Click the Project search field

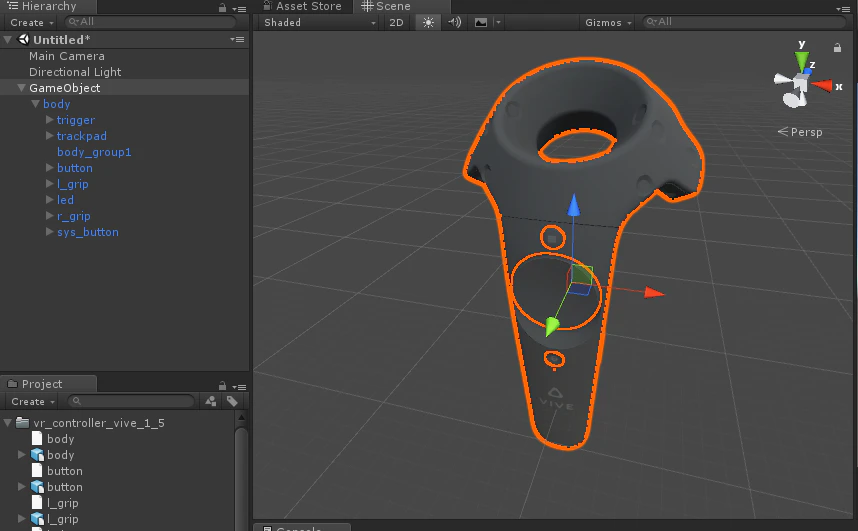pos(131,401)
